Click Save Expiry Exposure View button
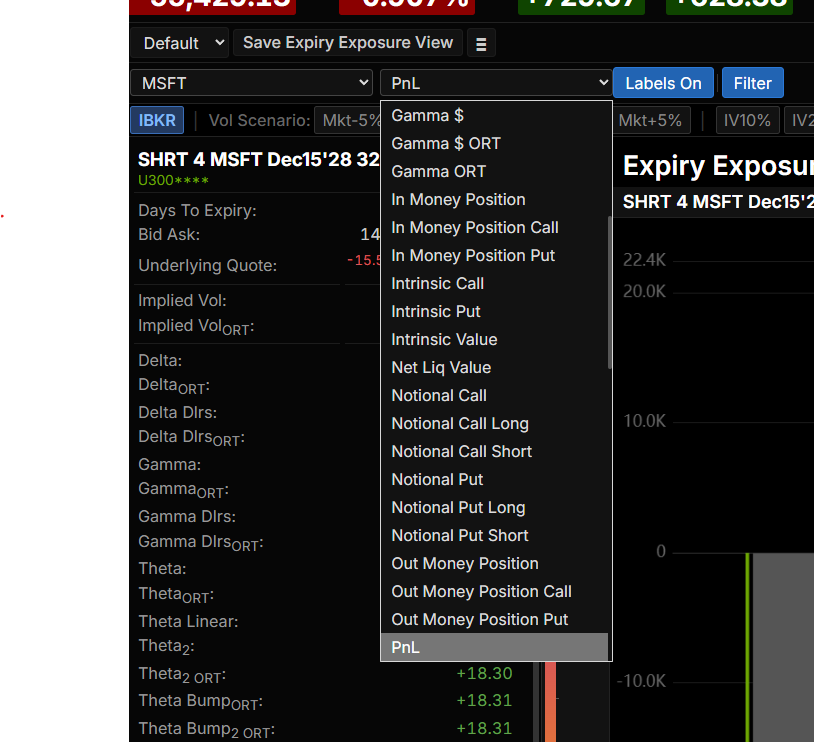 pyautogui.click(x=348, y=43)
